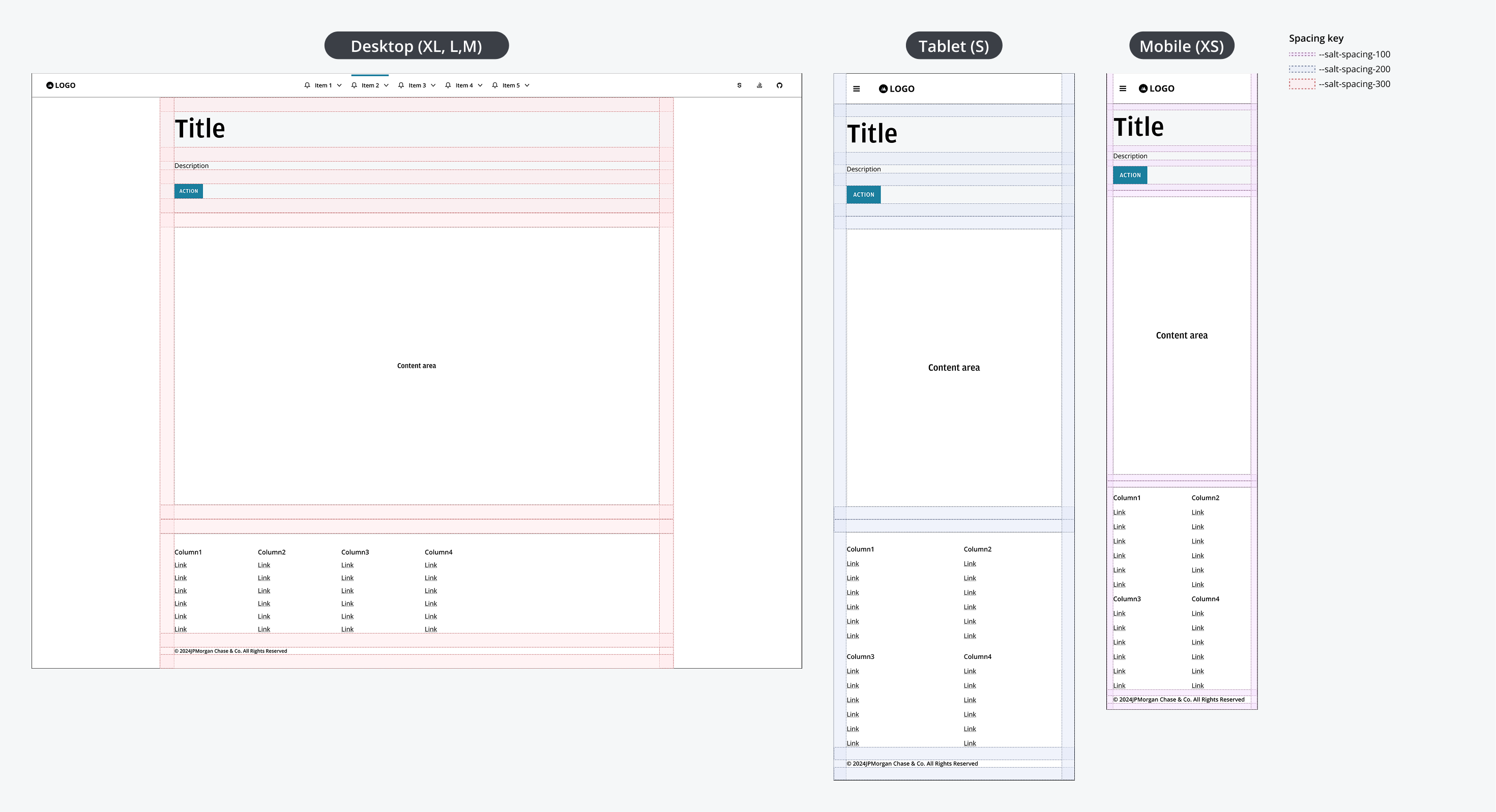The image size is (1496, 812).
Task: Select the active Item 2 navigation tab
Action: tap(370, 85)
